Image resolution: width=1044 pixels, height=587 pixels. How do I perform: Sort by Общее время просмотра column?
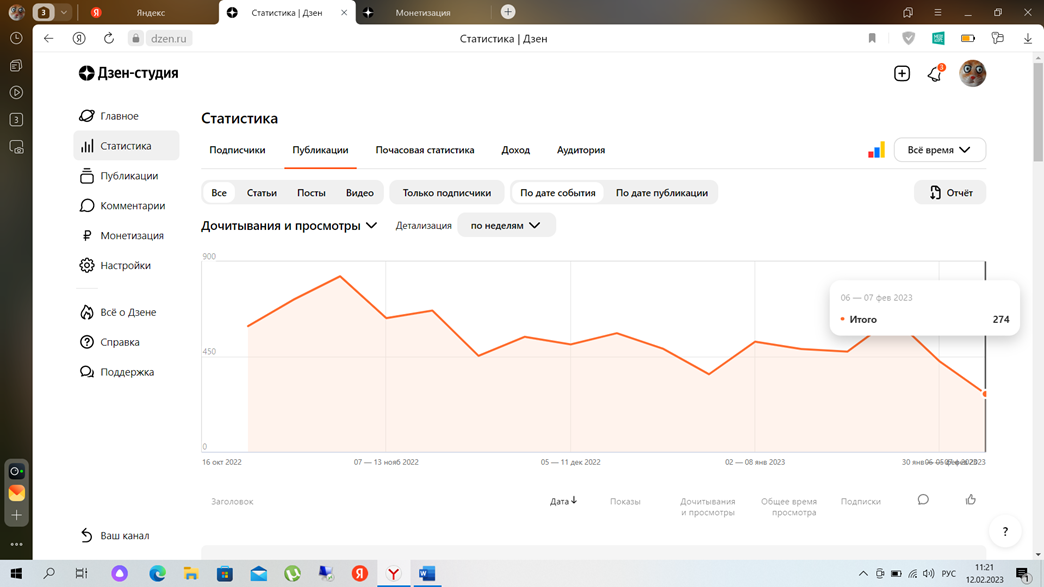pyautogui.click(x=789, y=506)
